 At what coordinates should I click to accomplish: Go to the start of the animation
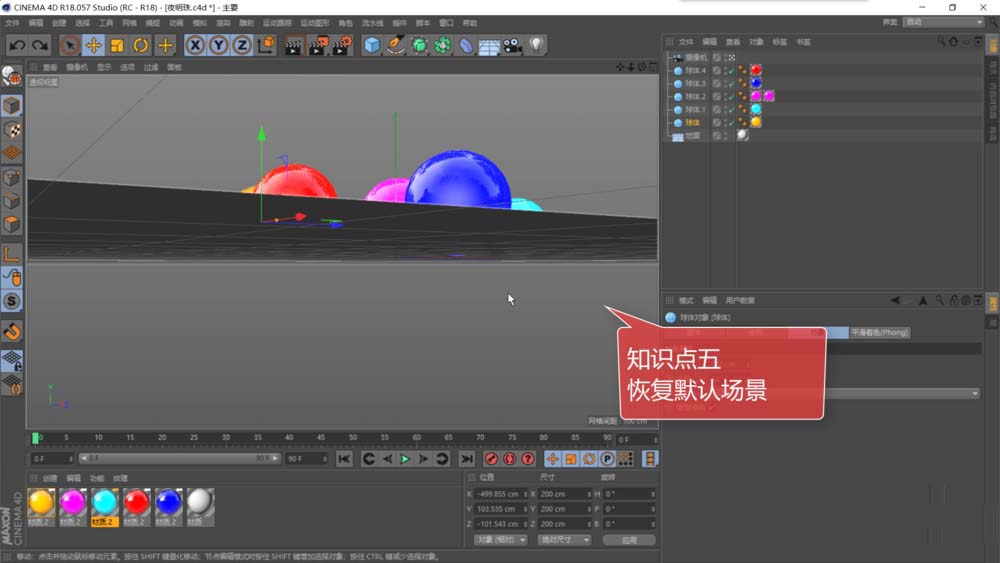point(344,459)
